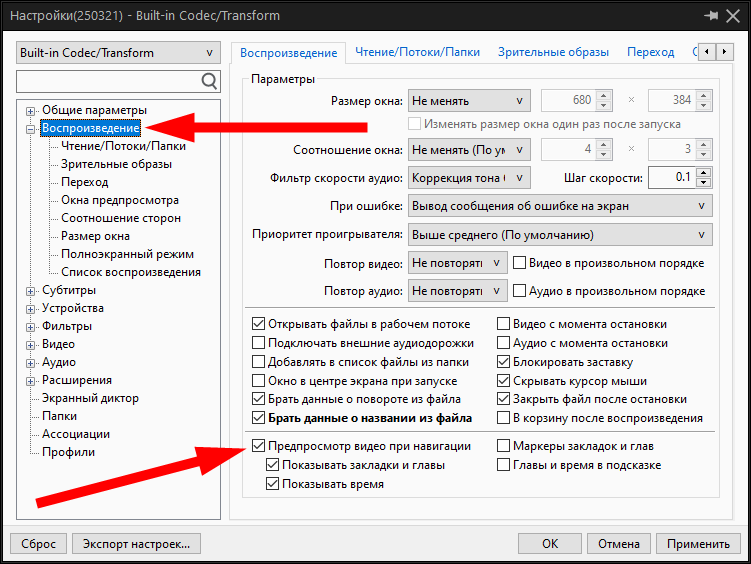
Task: Open the Размер окна dropdown
Action: tap(469, 100)
